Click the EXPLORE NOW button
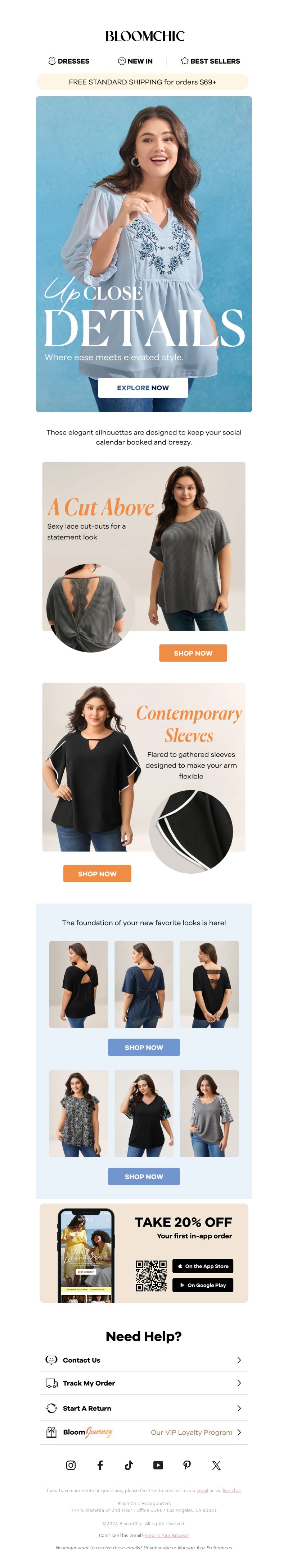This screenshot has height=1568, width=288. (143, 387)
